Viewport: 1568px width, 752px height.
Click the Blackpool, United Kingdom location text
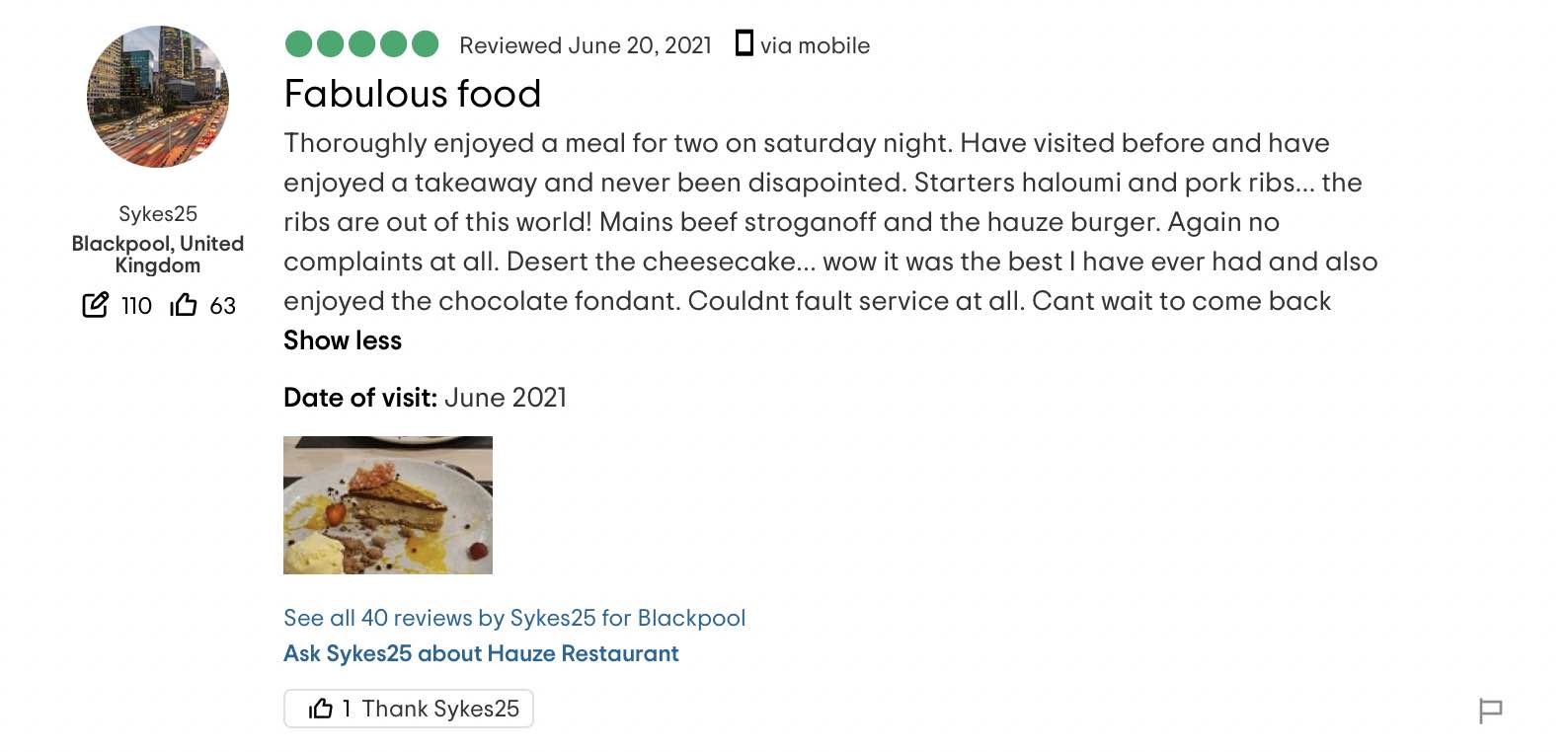coord(158,254)
